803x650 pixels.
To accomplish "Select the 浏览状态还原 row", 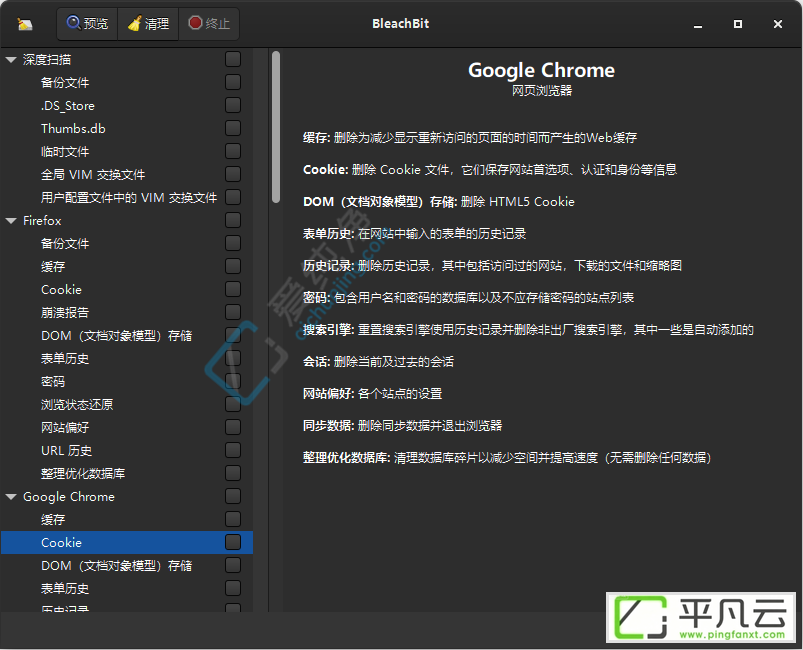I will [x=126, y=405].
